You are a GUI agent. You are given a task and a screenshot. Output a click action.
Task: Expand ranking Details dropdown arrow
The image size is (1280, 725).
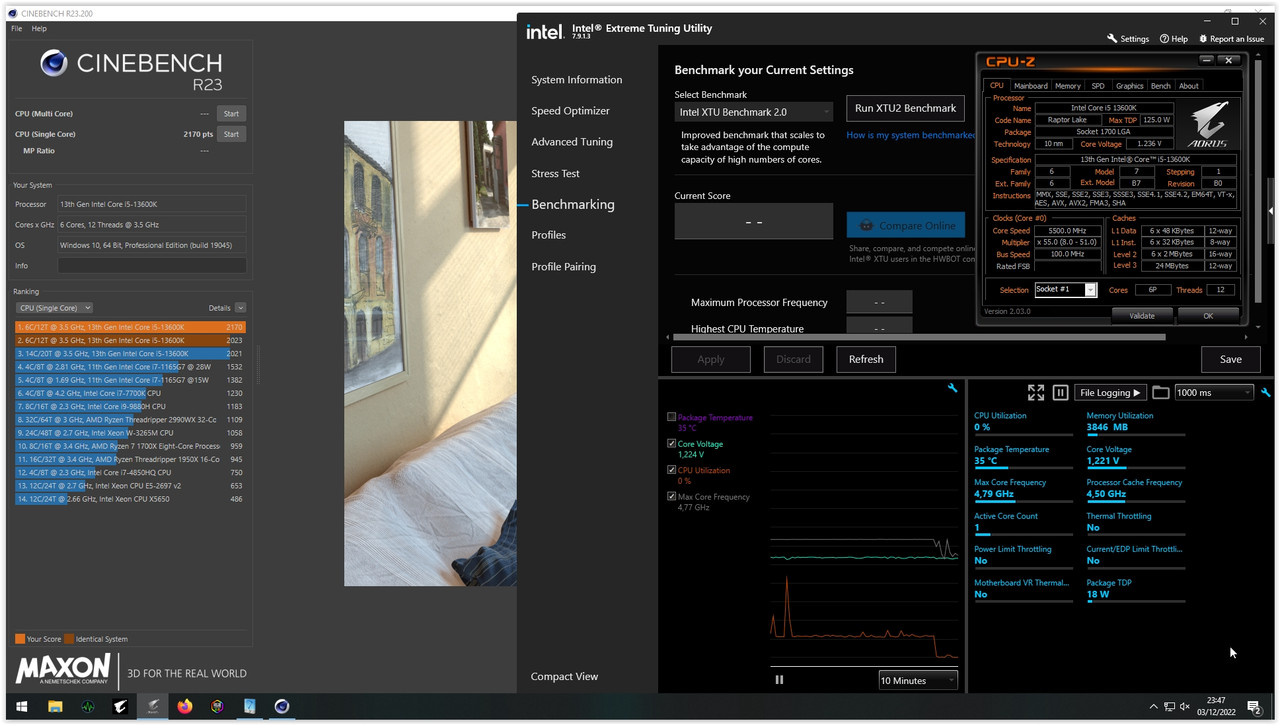click(240, 308)
